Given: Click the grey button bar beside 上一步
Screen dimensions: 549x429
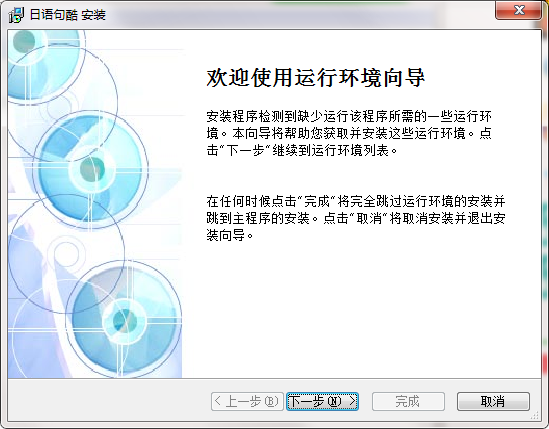Looking at the screenshot, I should tap(109, 401).
